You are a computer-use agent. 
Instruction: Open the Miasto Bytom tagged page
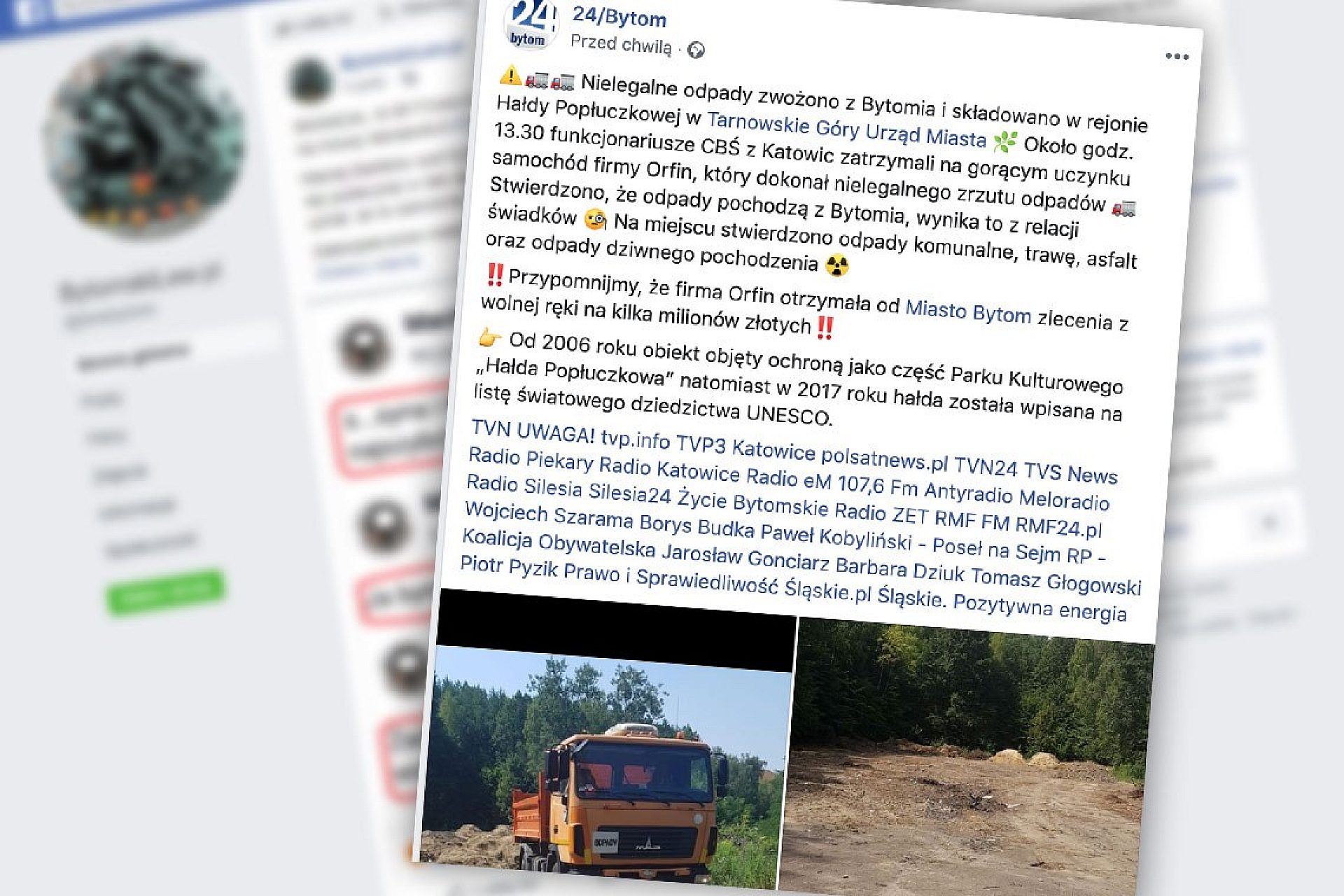[x=968, y=311]
